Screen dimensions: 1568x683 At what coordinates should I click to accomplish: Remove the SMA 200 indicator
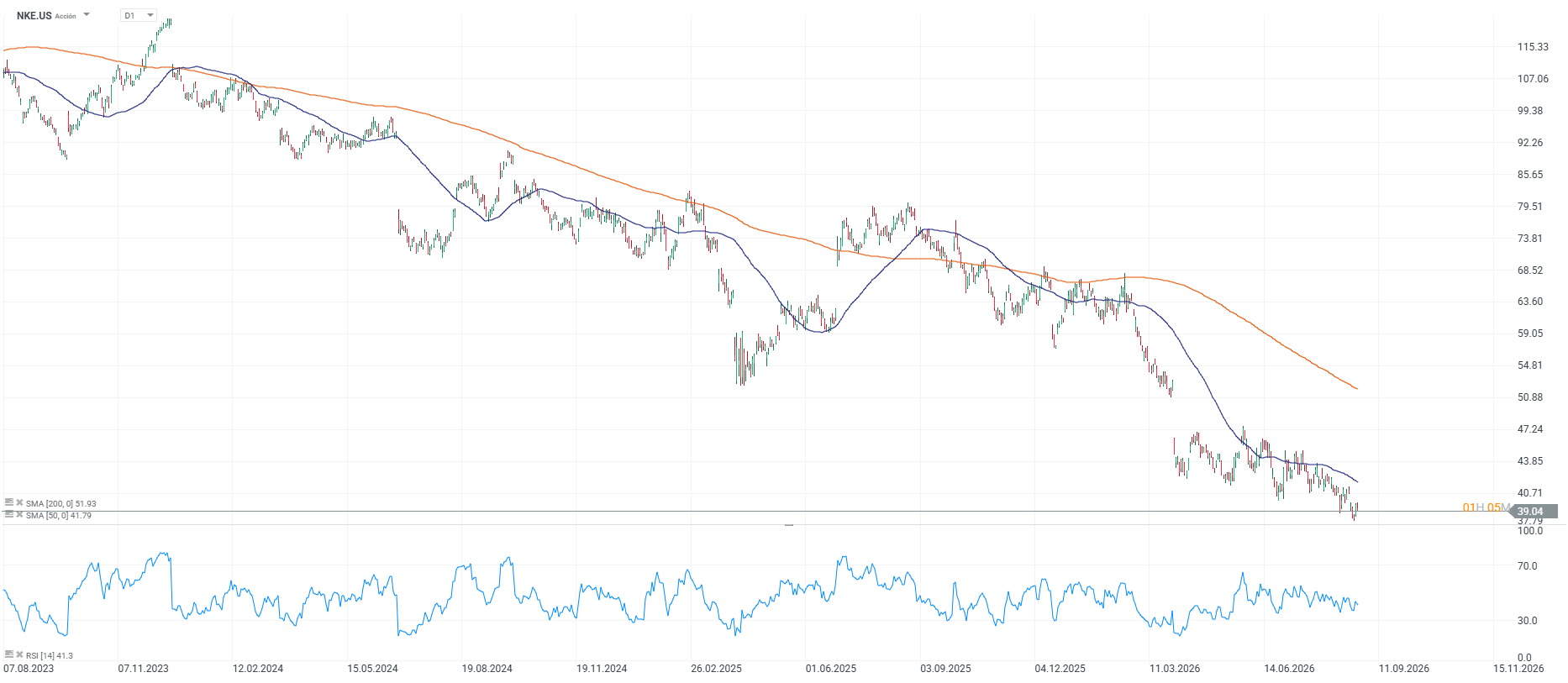point(19,503)
